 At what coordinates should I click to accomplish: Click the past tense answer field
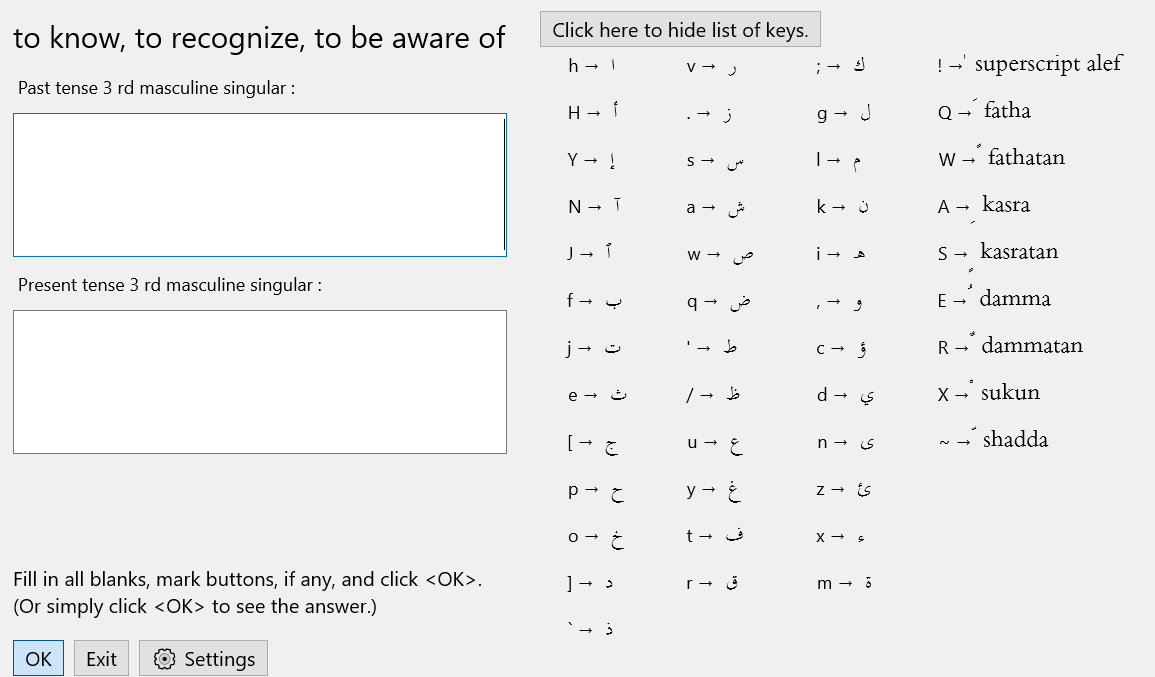click(259, 185)
